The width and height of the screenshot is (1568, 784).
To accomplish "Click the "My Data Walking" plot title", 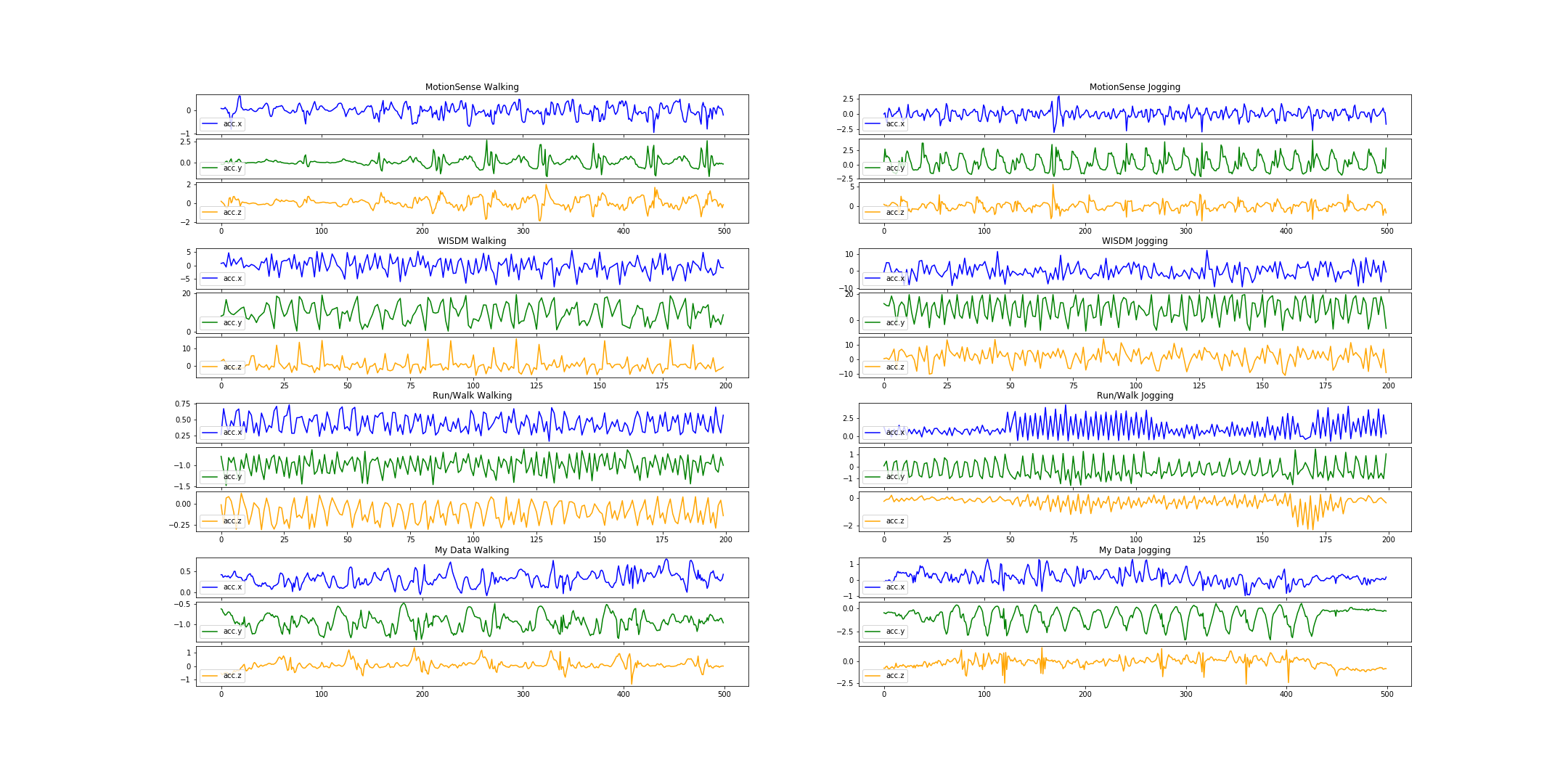I will 472,550.
